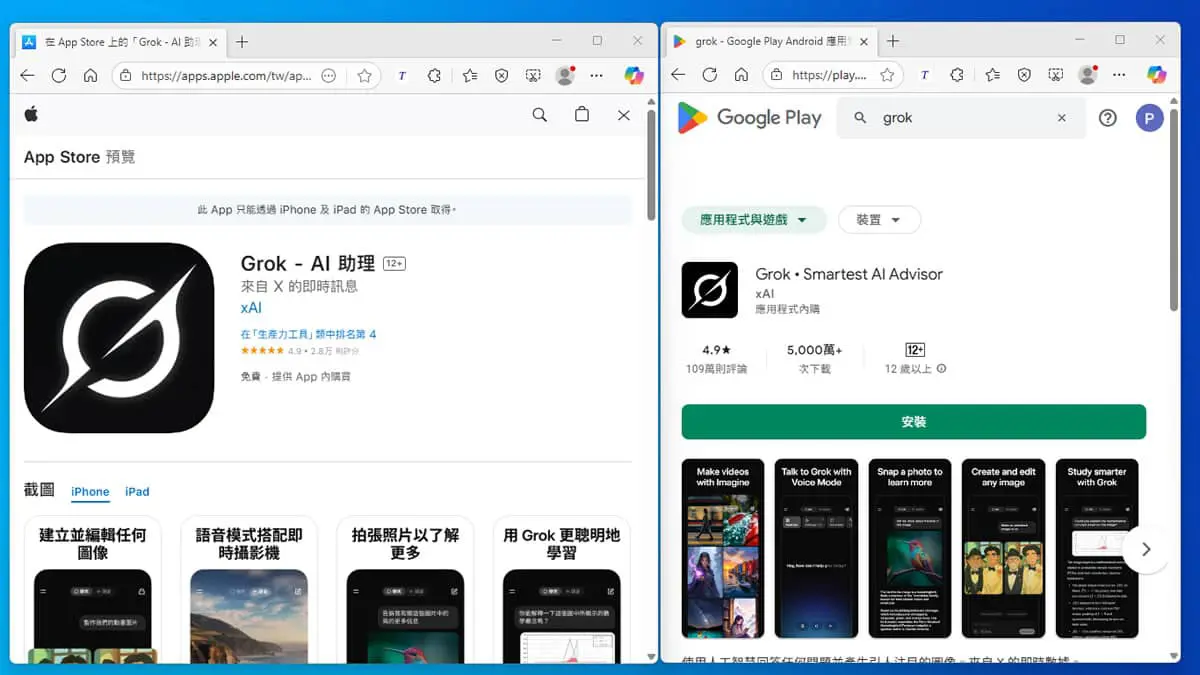Click the green 安裝 install button
Image resolution: width=1200 pixels, height=675 pixels.
(x=914, y=422)
